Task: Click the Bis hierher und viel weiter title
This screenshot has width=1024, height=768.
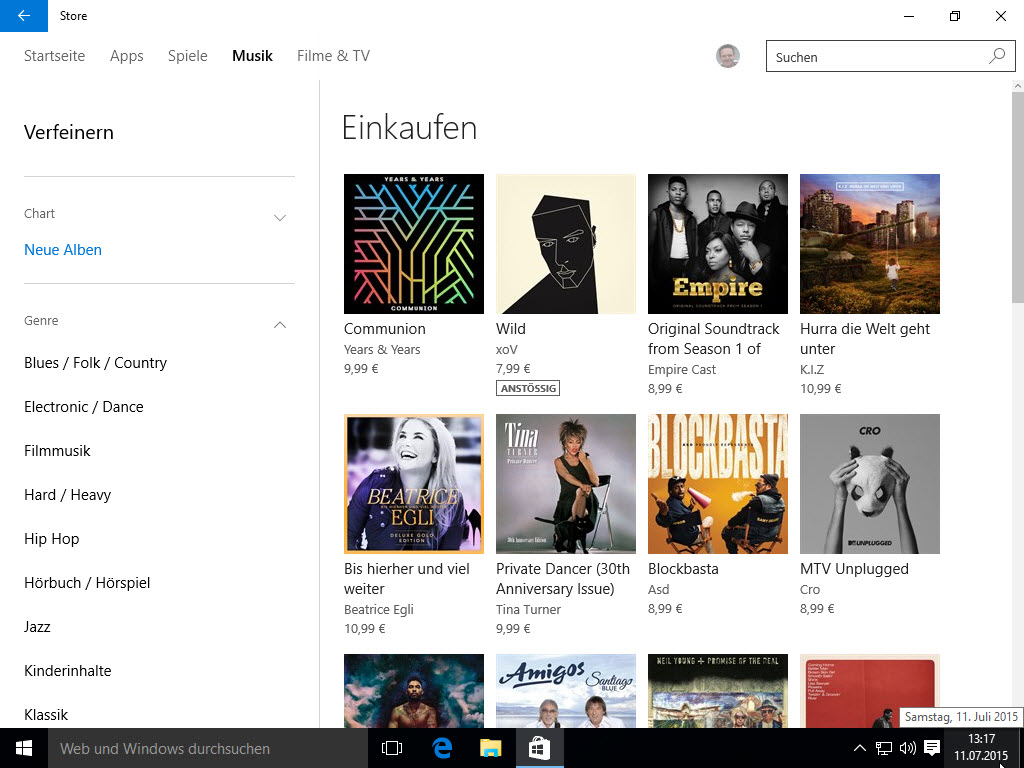Action: pyautogui.click(x=407, y=579)
